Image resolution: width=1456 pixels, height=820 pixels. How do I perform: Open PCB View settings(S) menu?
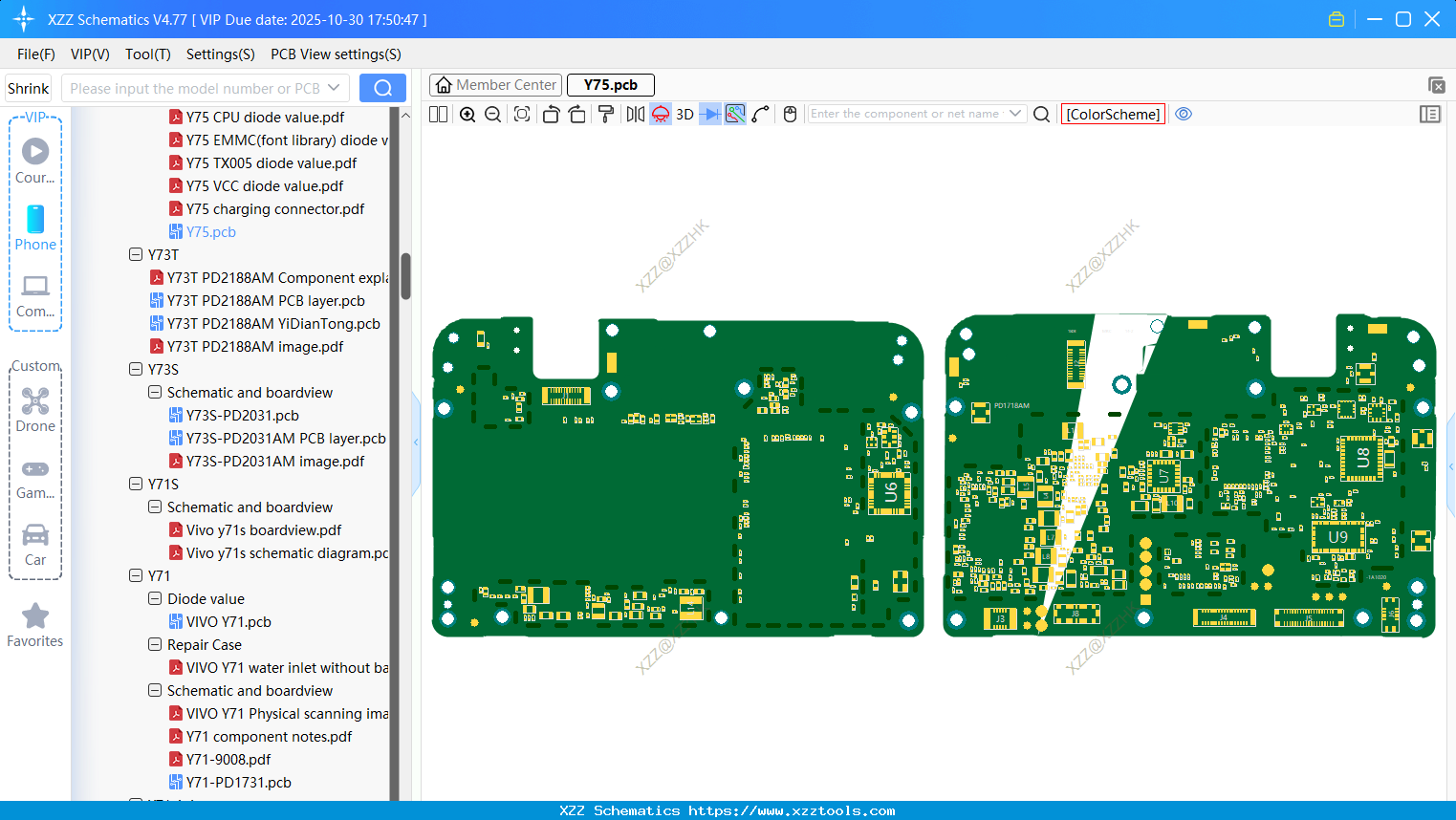(336, 54)
